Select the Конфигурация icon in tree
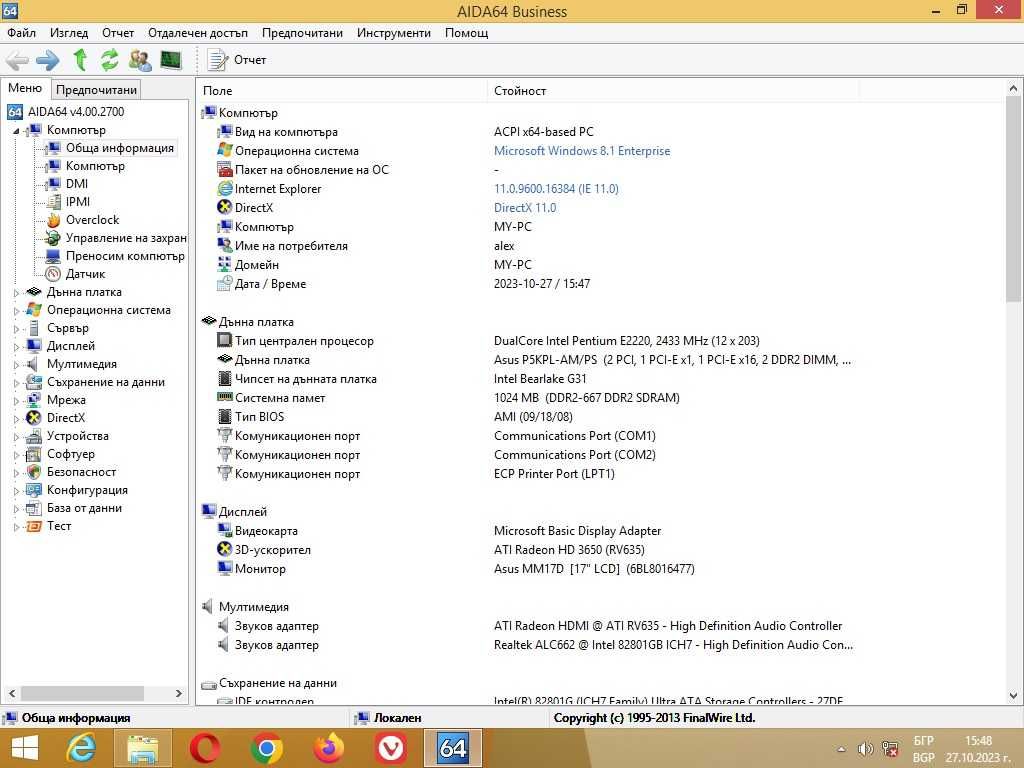Image resolution: width=1024 pixels, height=768 pixels. coord(34,490)
